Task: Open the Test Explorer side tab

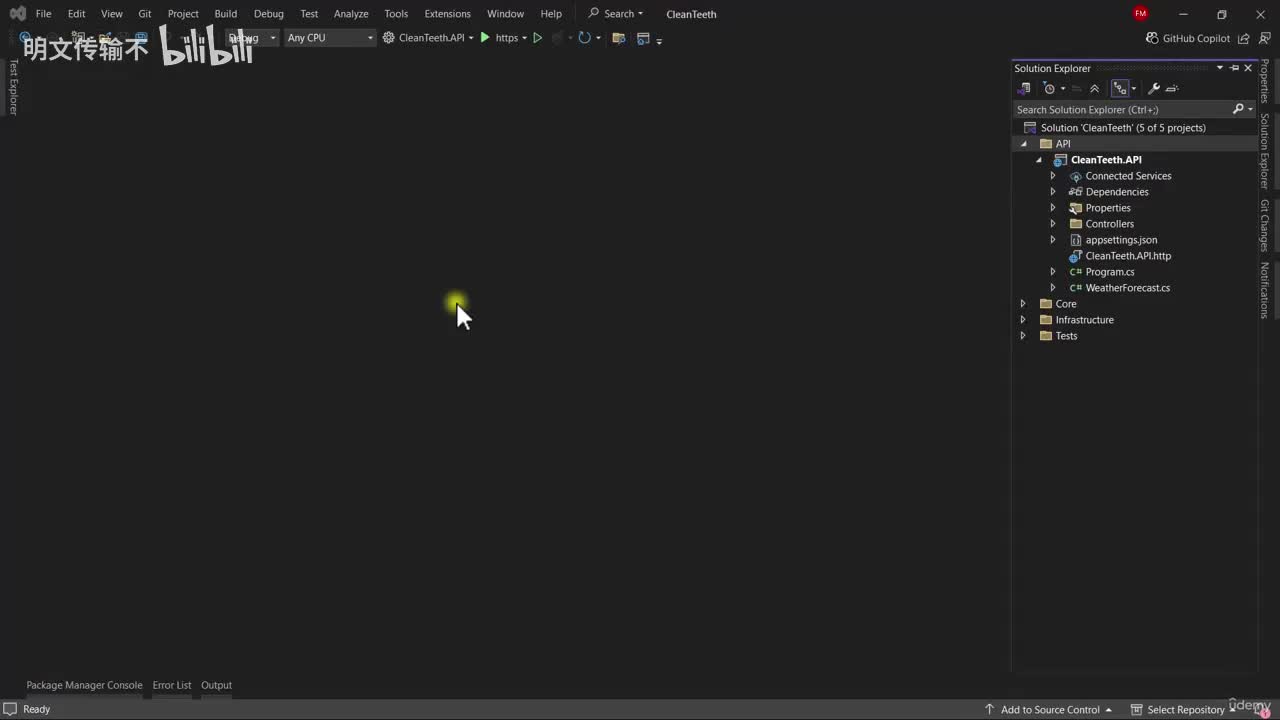Action: coord(13,87)
